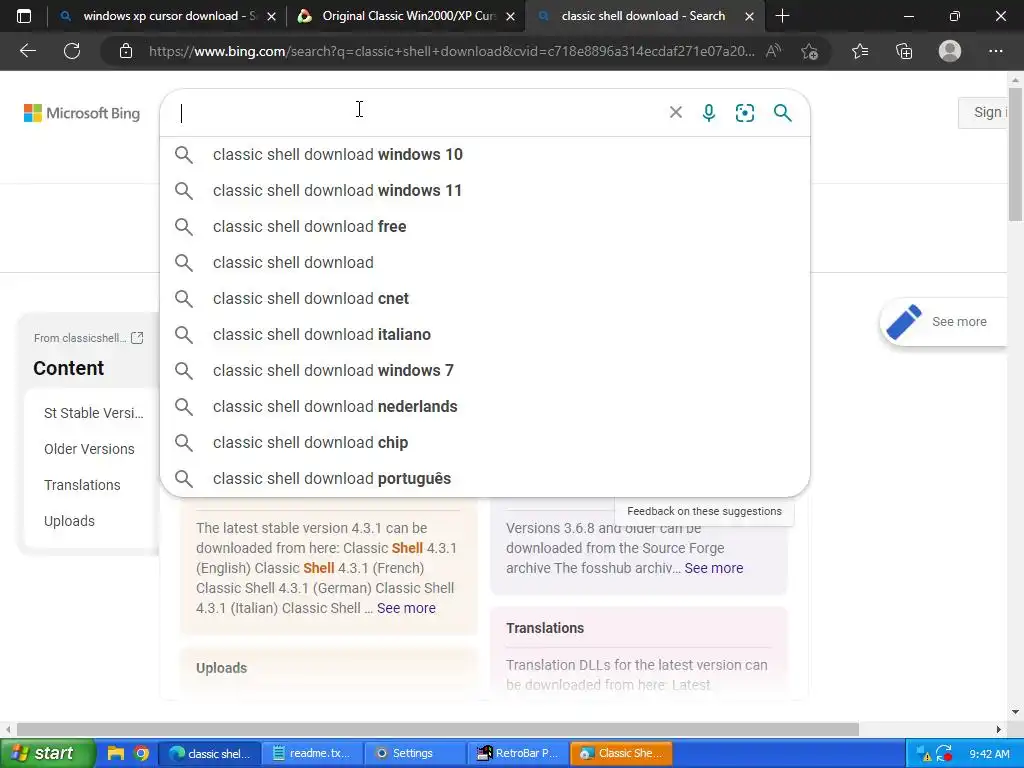The width and height of the screenshot is (1024, 768).
Task: Close the classic shell download tab
Action: [750, 16]
